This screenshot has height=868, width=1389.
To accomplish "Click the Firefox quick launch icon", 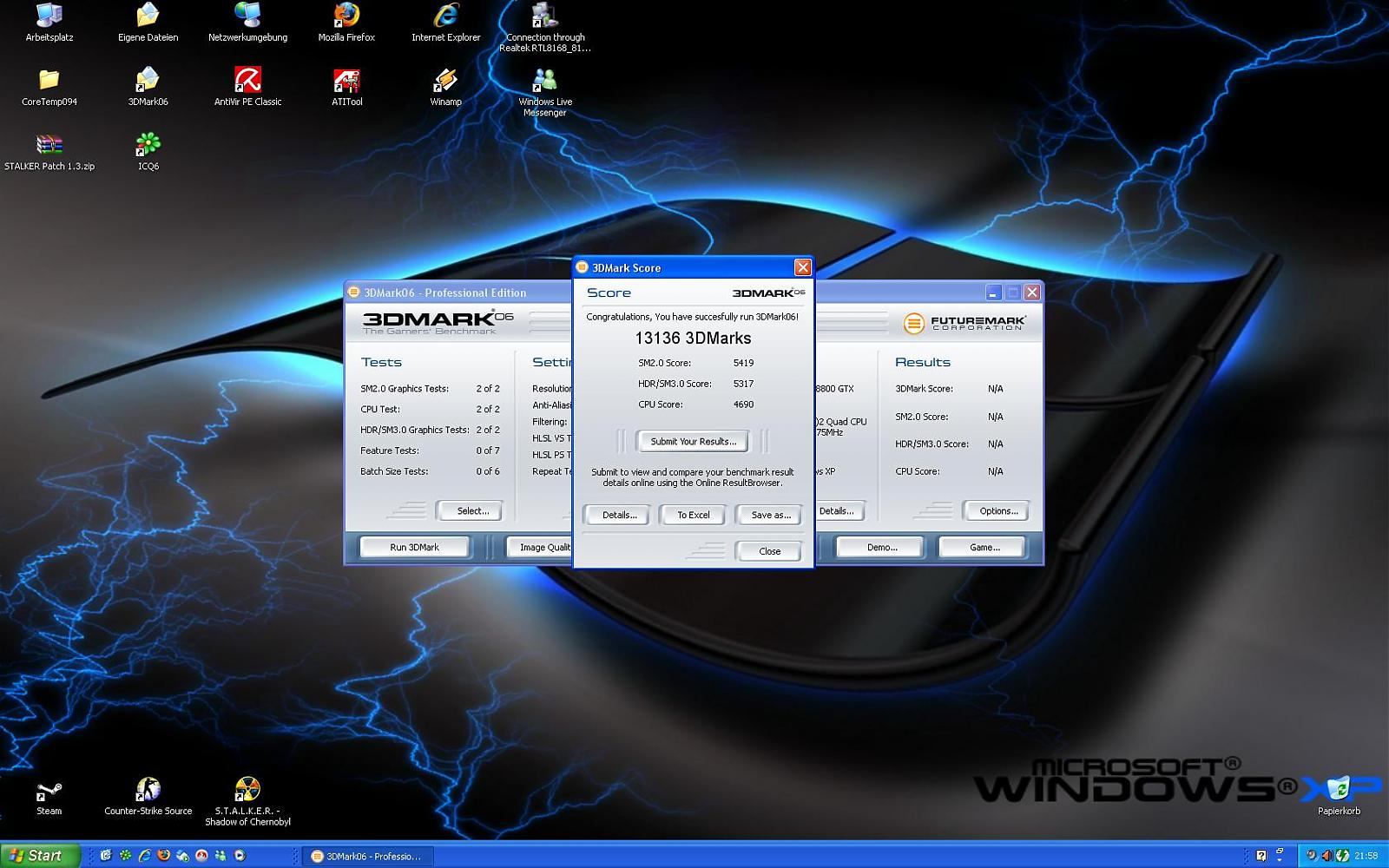I will point(163,855).
